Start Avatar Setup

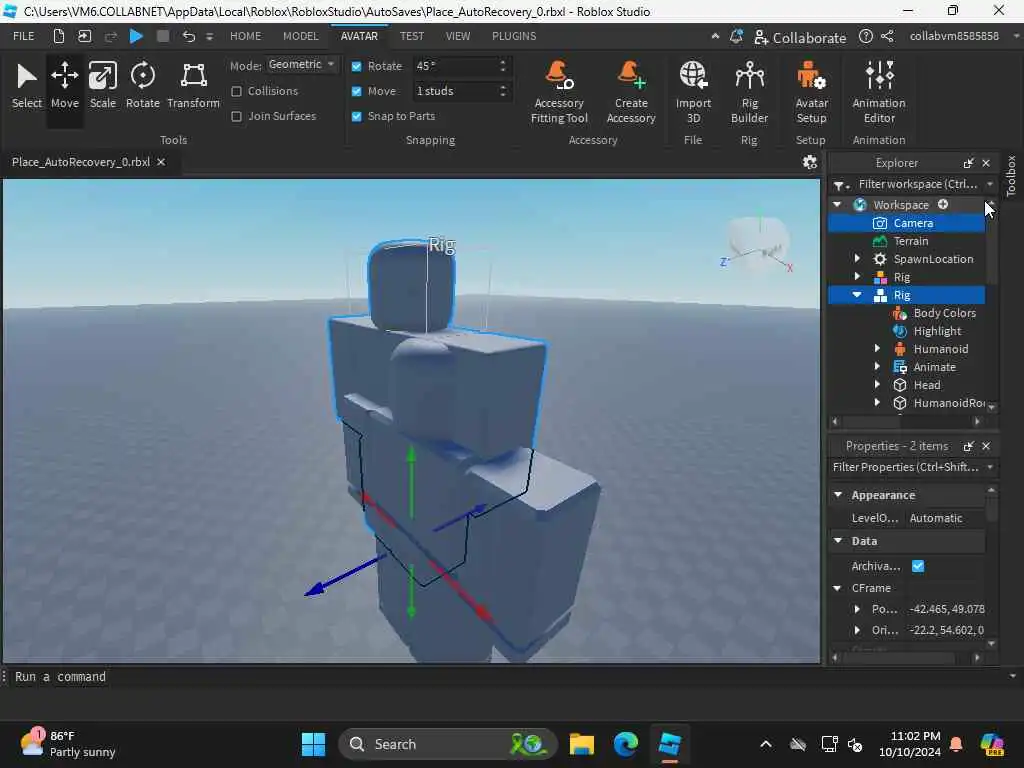(811, 92)
